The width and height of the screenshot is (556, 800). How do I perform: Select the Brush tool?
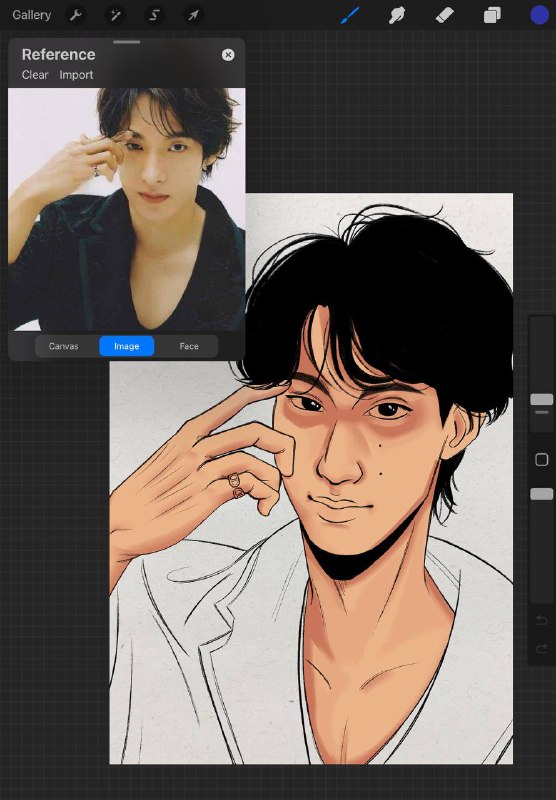click(350, 15)
